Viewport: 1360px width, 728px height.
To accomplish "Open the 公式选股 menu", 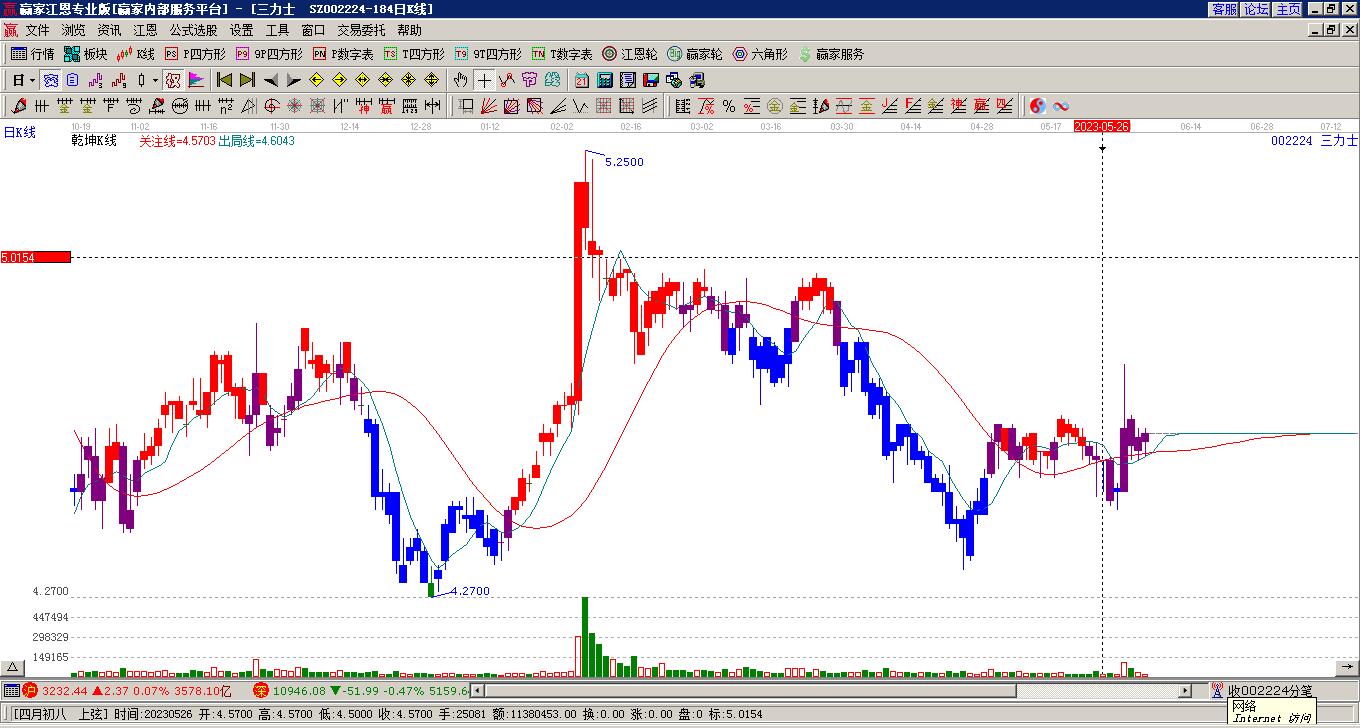I will pyautogui.click(x=193, y=31).
